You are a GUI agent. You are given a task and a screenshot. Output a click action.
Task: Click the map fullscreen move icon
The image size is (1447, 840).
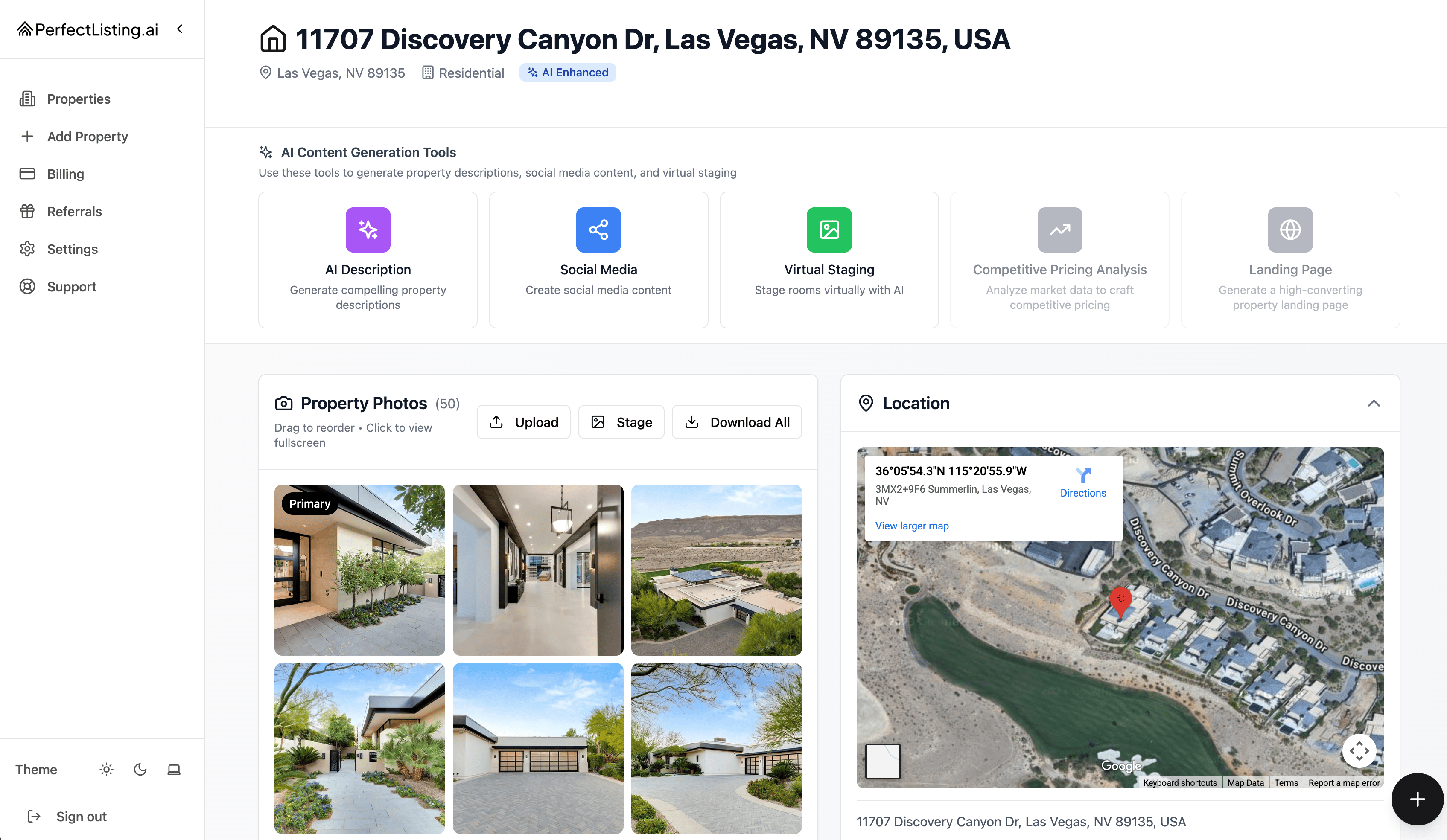pos(1359,750)
